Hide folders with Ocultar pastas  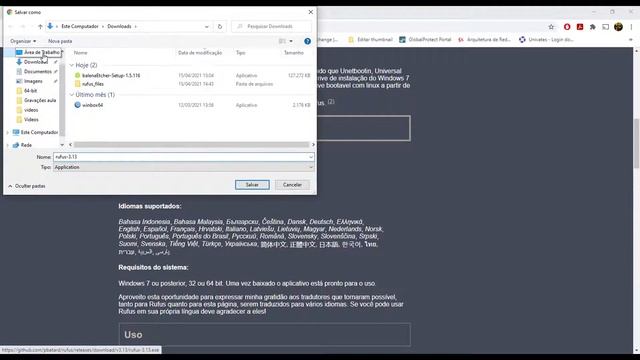click(27, 186)
